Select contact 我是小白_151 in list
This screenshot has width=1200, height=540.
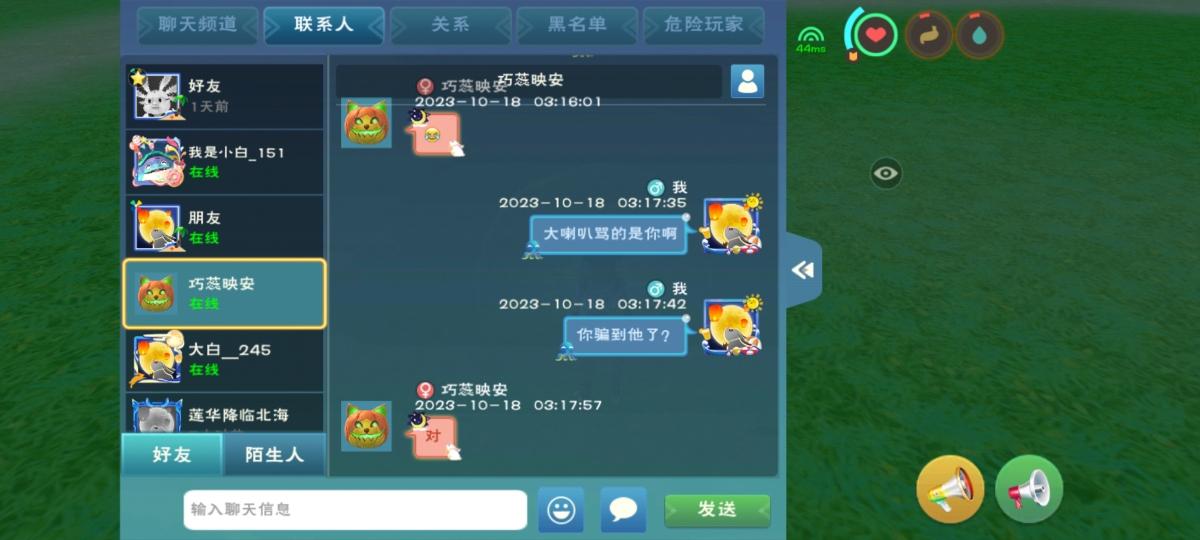pyautogui.click(x=224, y=162)
